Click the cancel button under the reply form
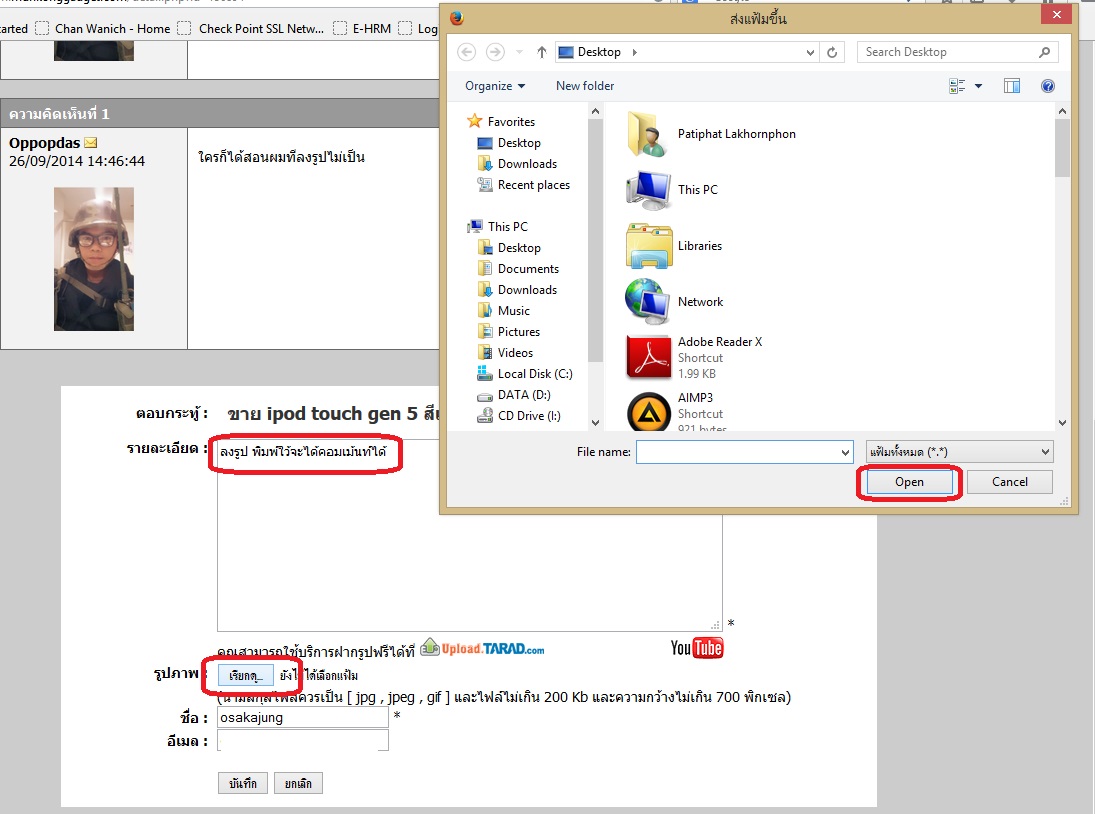Screen dimensions: 1095x814 [x=298, y=783]
